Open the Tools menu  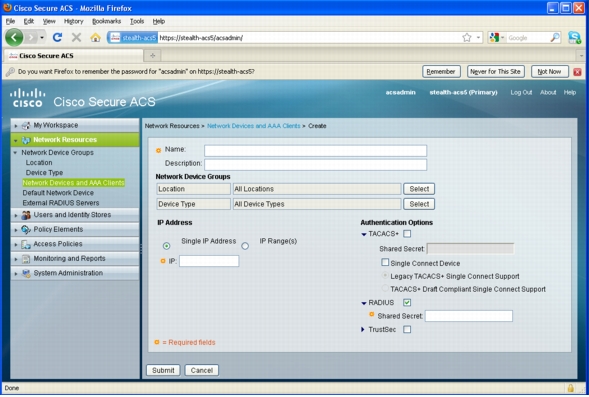137,21
